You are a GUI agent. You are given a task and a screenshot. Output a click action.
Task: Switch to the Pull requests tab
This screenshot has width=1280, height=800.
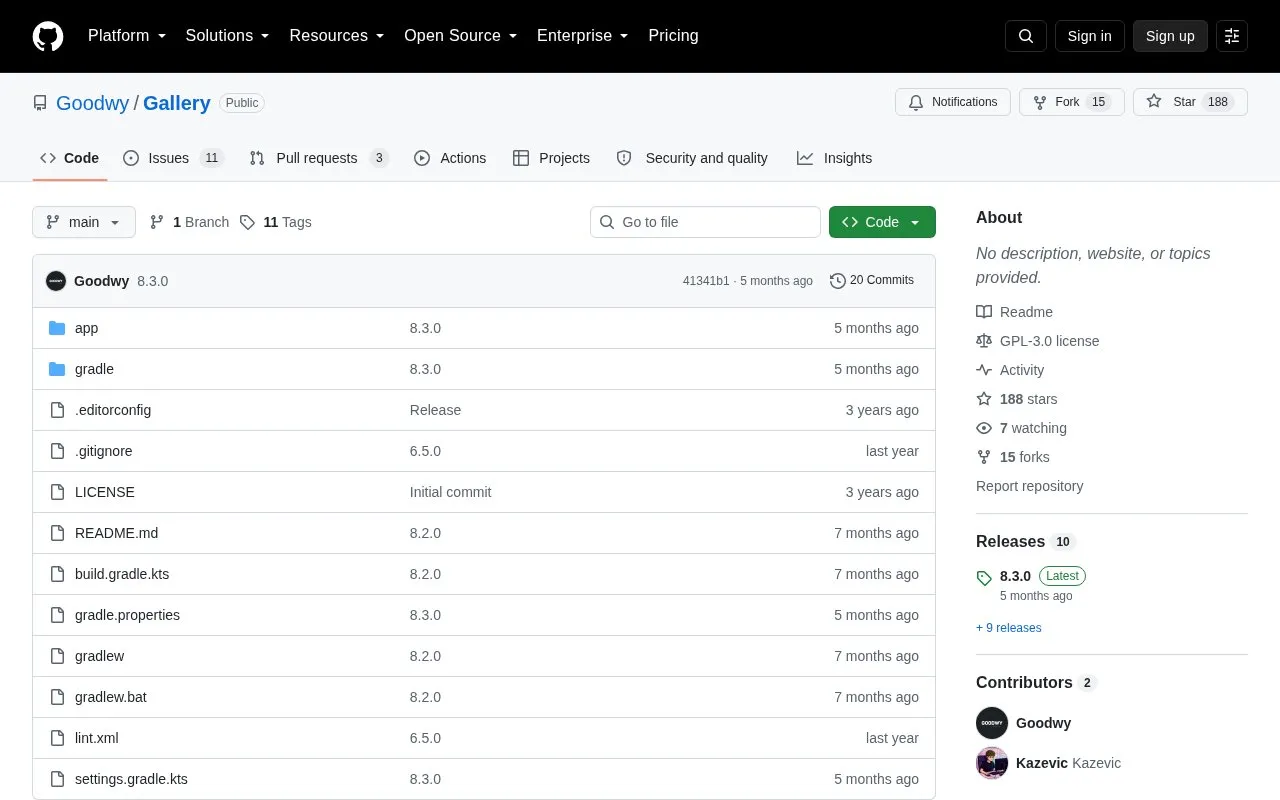click(319, 158)
